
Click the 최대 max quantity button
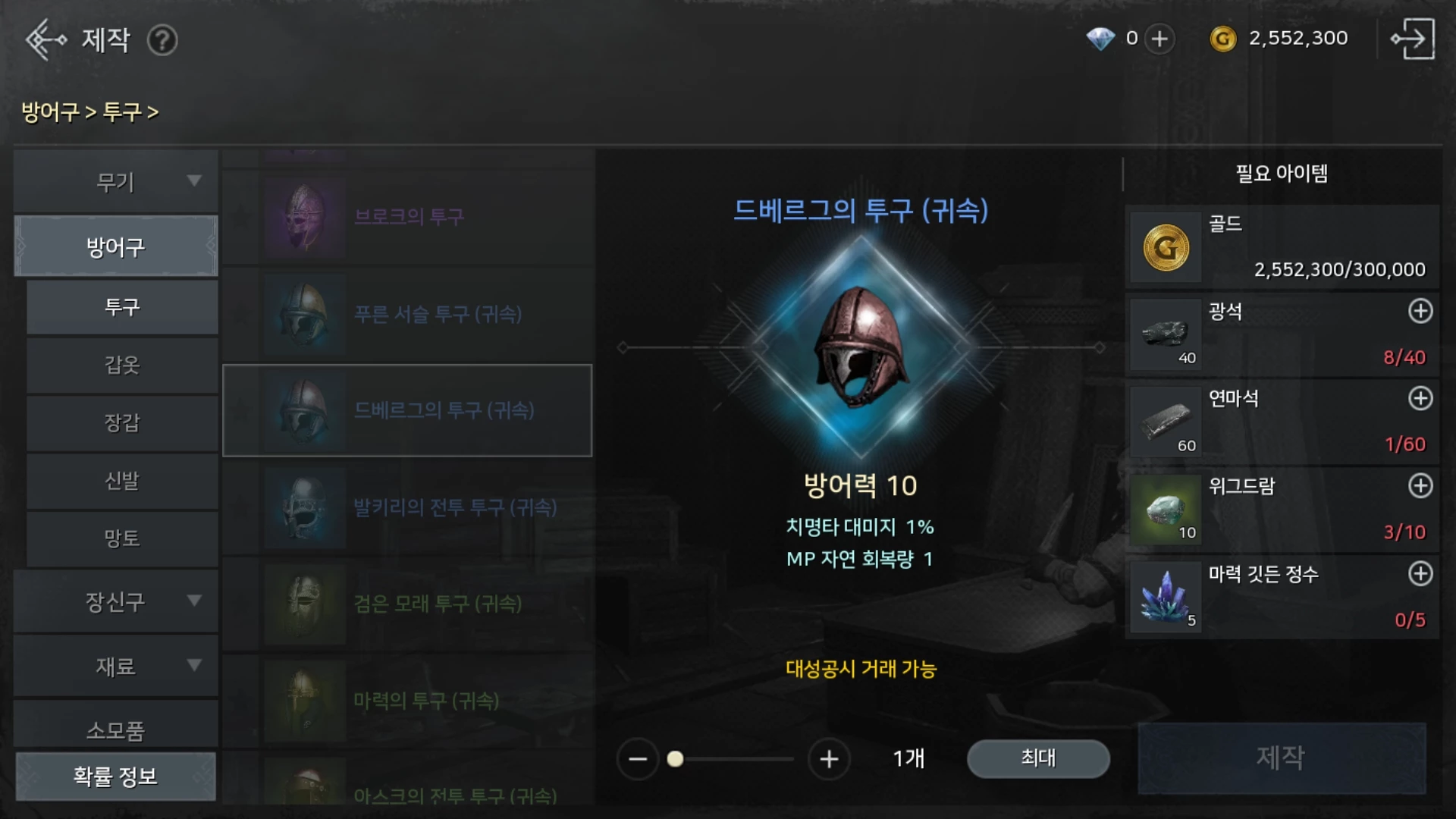(1038, 758)
